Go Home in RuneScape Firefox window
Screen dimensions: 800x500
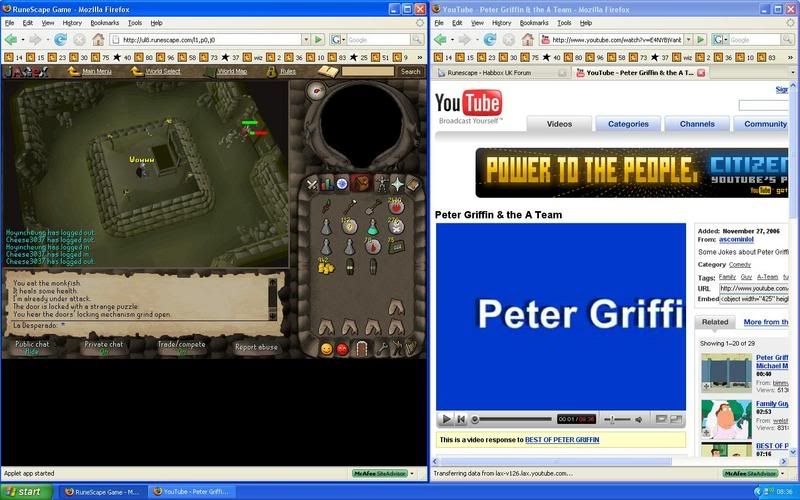98,39
